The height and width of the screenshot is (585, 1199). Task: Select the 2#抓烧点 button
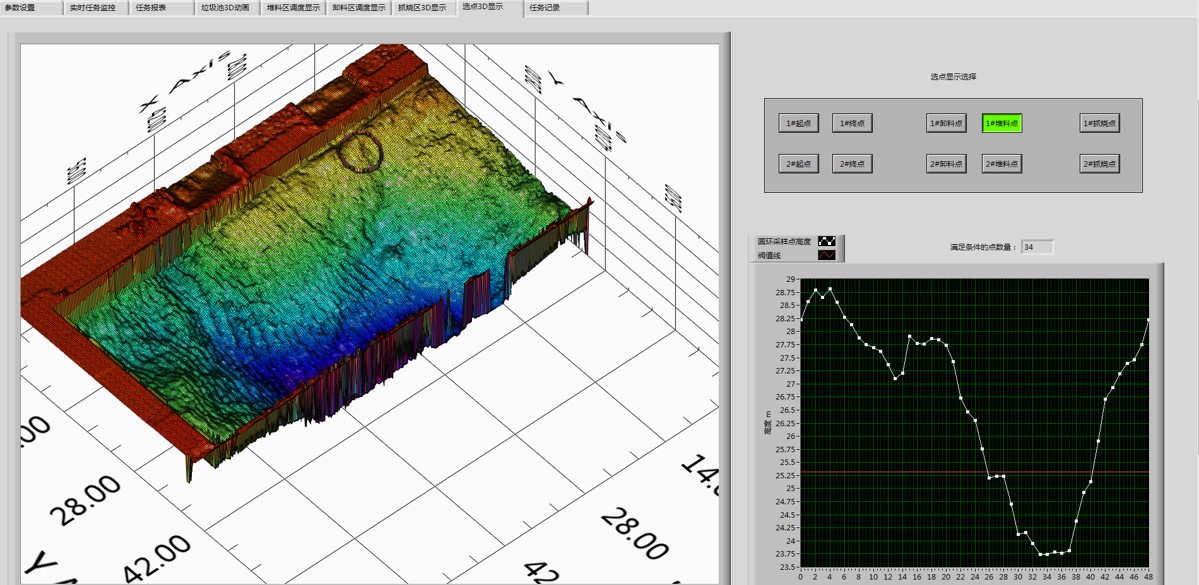tap(1099, 163)
